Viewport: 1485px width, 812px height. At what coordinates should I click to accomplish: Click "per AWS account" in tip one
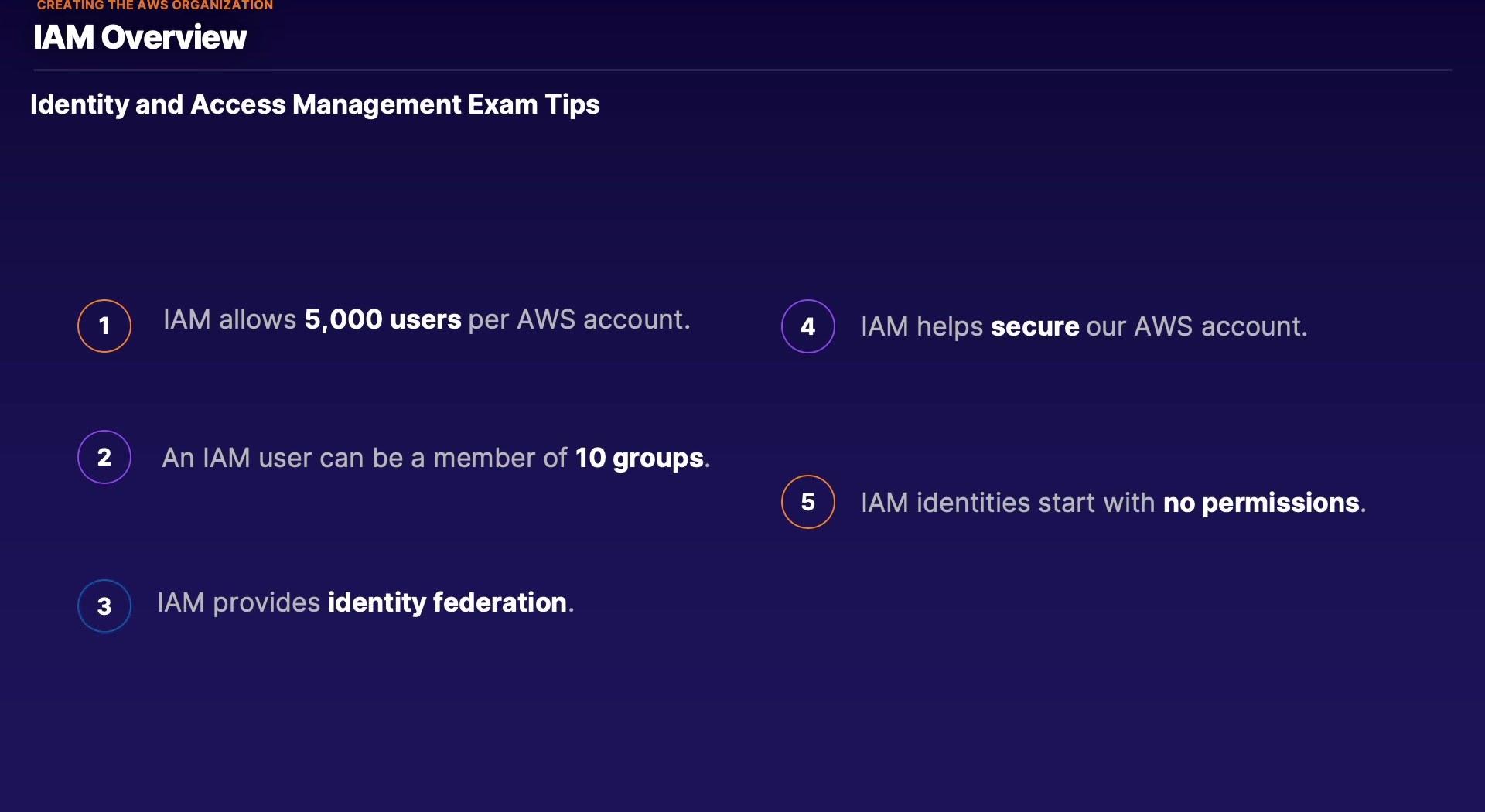click(577, 319)
